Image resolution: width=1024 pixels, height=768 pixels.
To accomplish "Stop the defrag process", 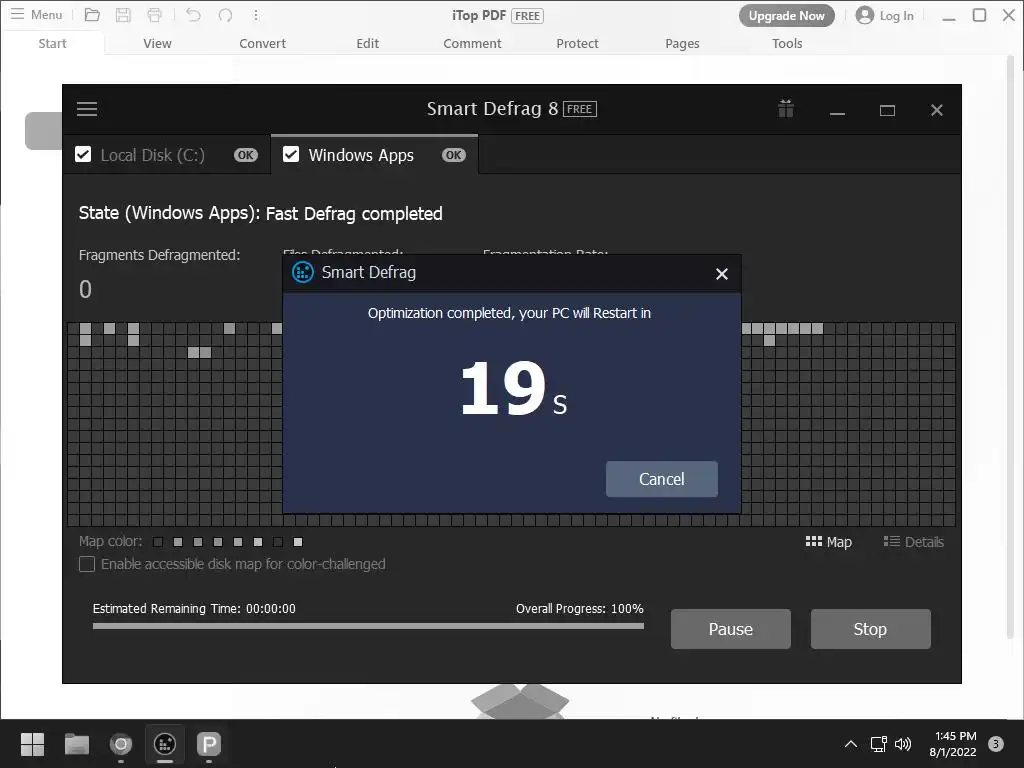I will point(870,629).
